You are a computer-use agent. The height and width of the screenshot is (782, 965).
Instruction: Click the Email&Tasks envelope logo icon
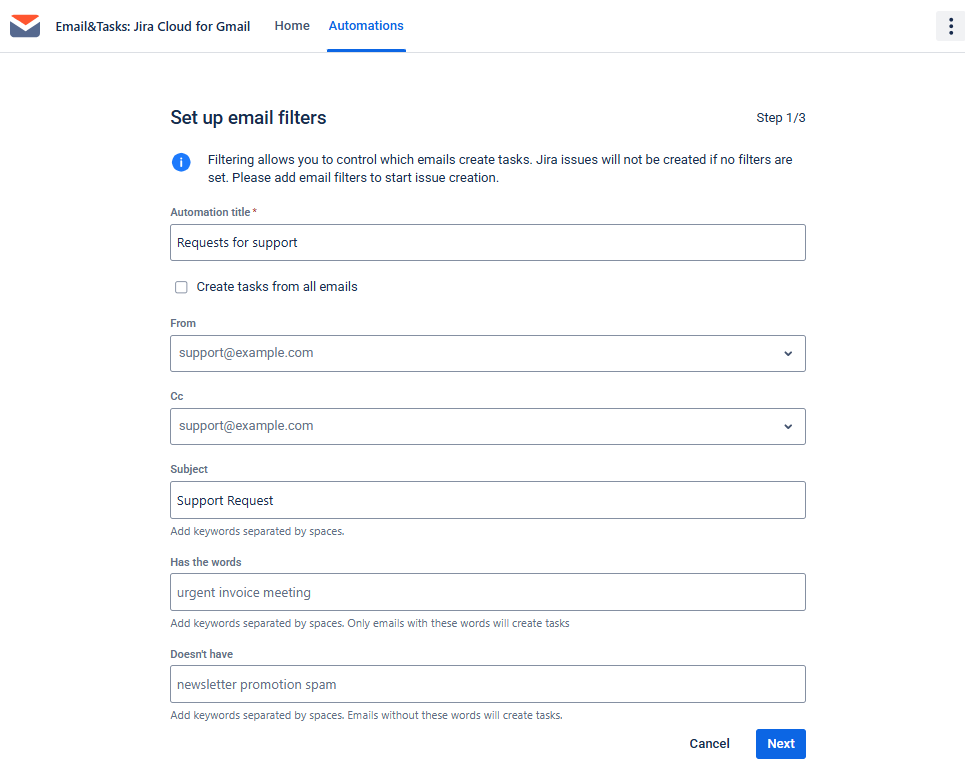pos(25,26)
